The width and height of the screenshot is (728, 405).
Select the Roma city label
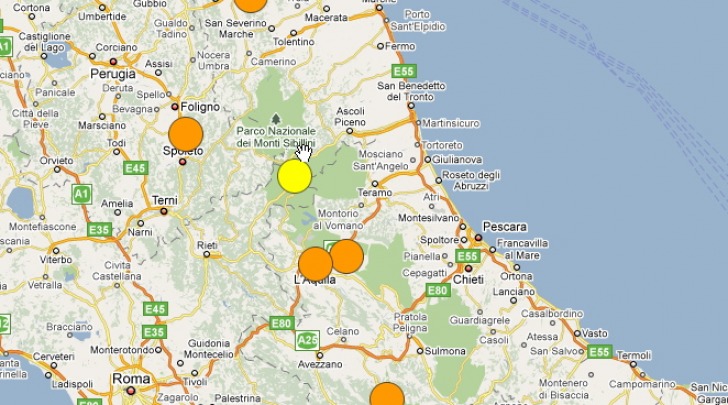click(x=131, y=379)
